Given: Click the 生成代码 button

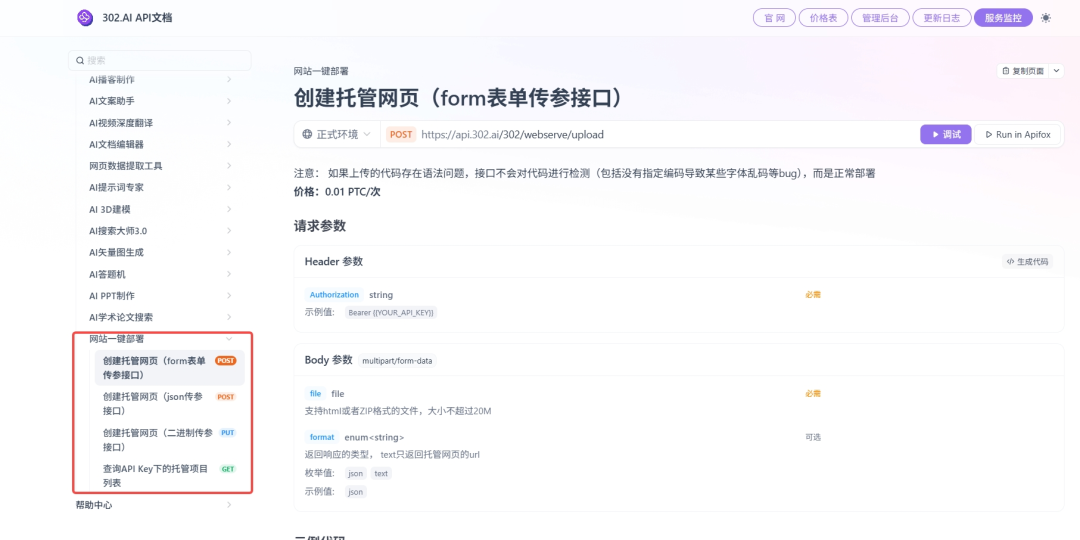Looking at the screenshot, I should (1028, 262).
